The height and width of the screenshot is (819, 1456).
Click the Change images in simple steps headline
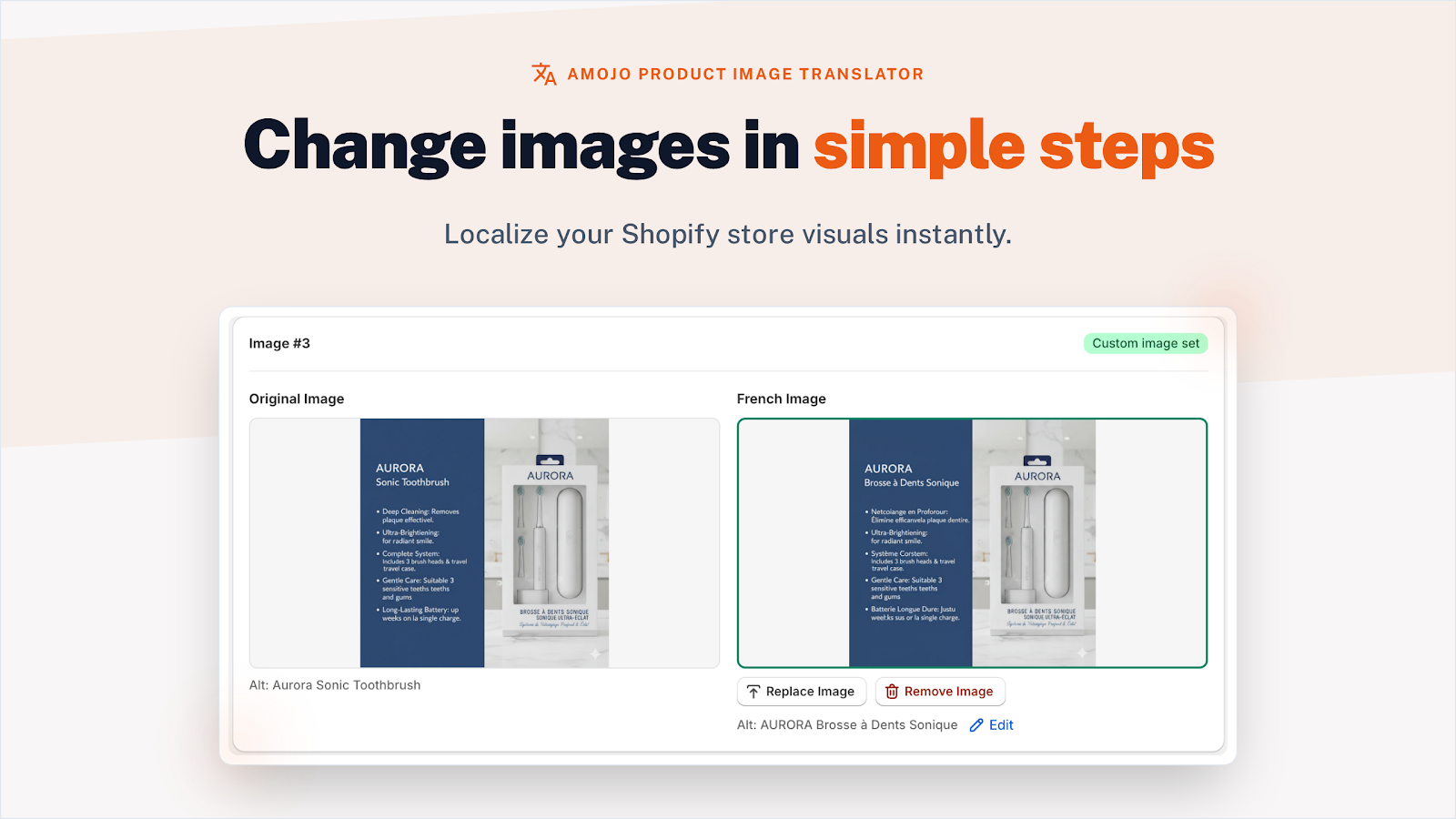click(728, 146)
